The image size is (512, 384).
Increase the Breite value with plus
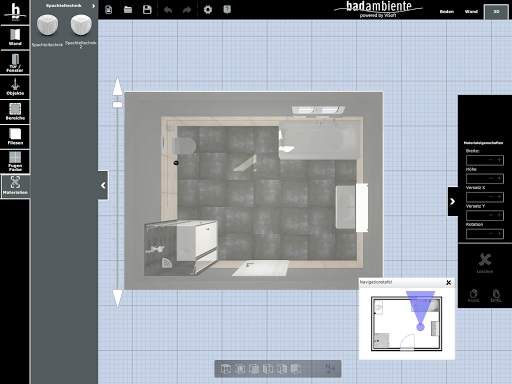[499, 160]
